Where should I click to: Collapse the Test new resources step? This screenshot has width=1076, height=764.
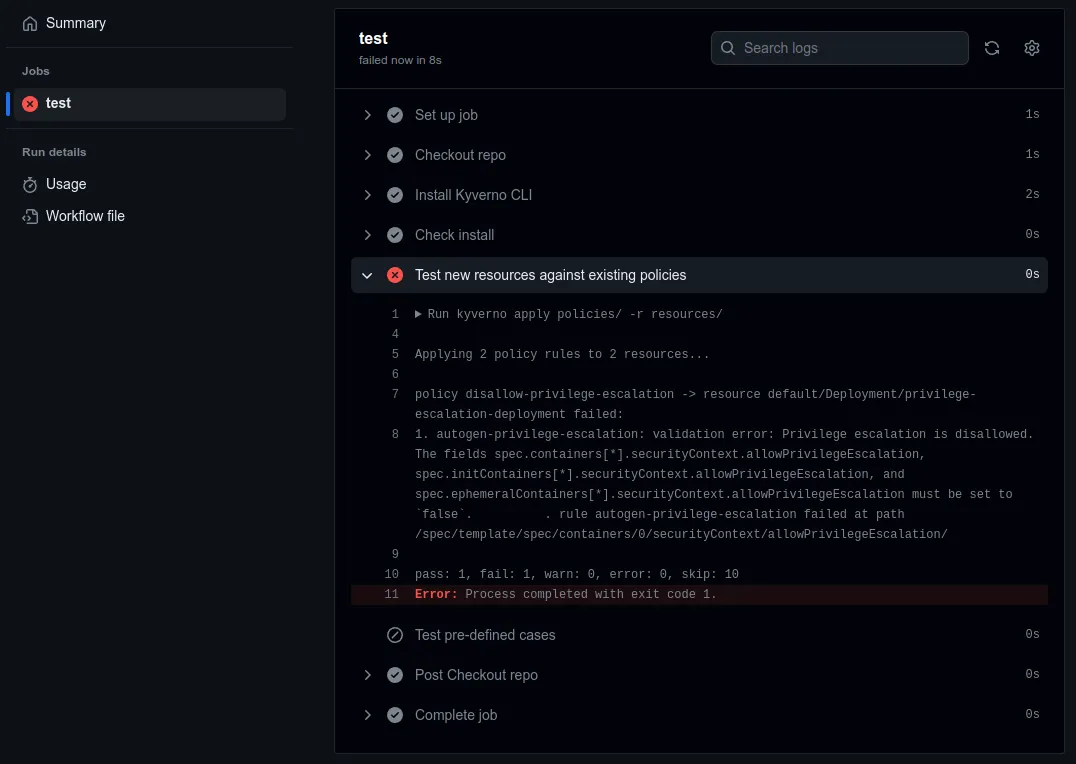pos(368,275)
